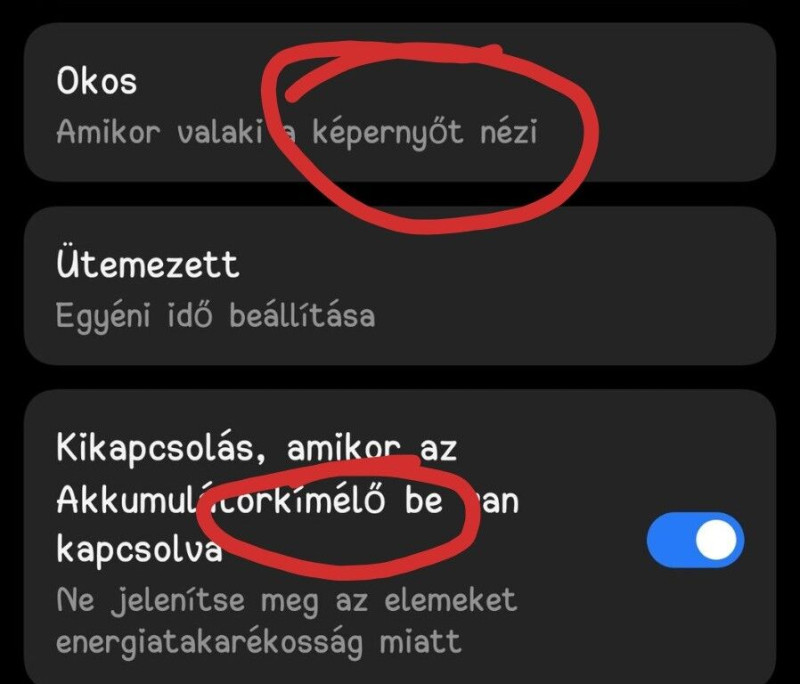Tap the word 'beállítása' under Ütemezett
Viewport: 800px width, 684px height.
tap(302, 315)
